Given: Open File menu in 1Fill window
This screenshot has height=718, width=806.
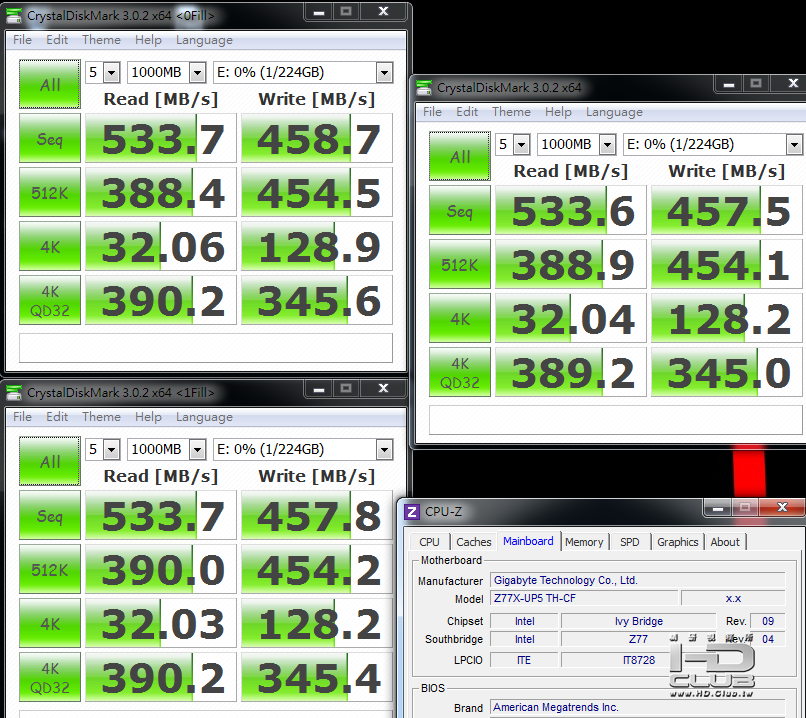Looking at the screenshot, I should pyautogui.click(x=22, y=417).
